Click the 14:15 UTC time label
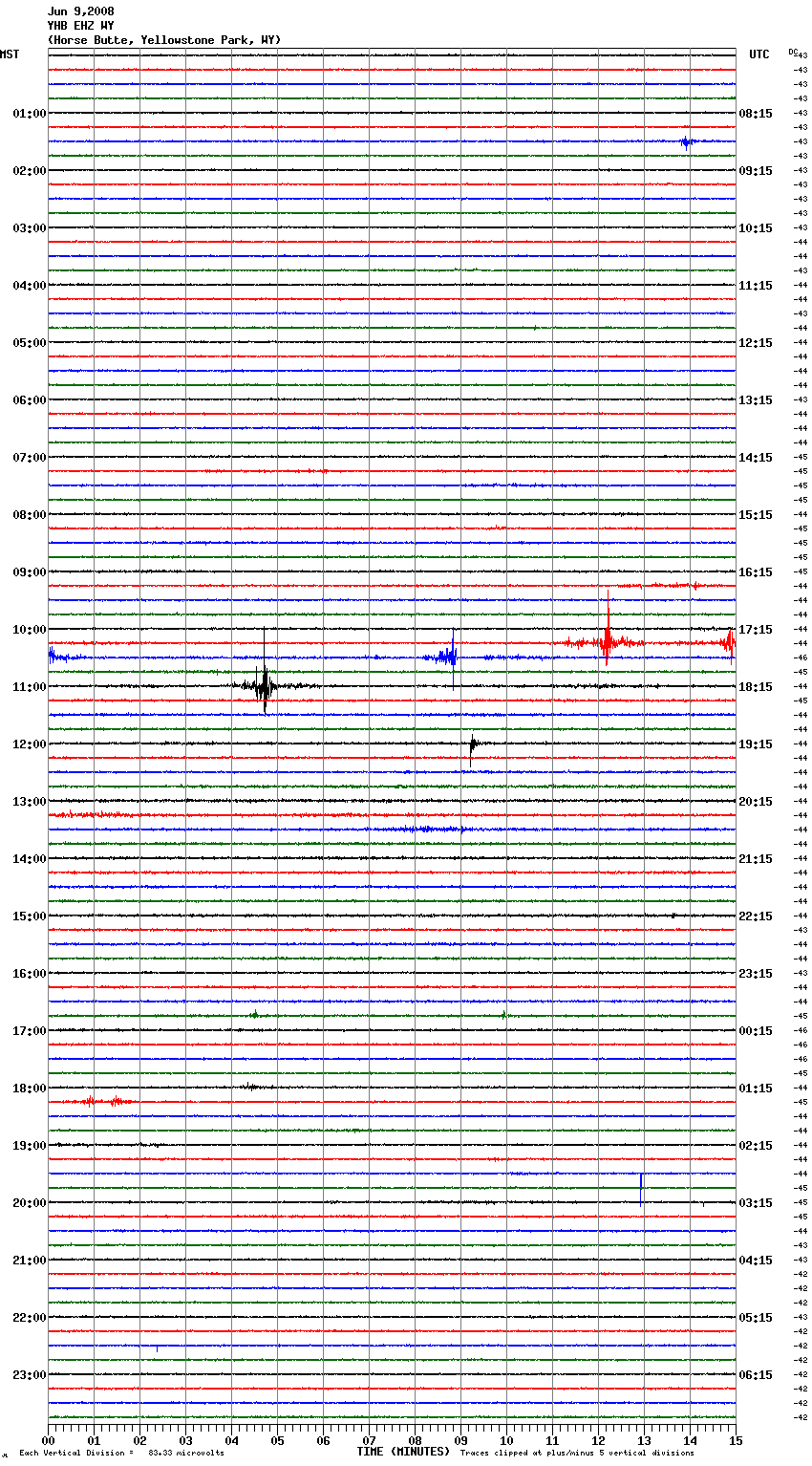 coord(756,458)
